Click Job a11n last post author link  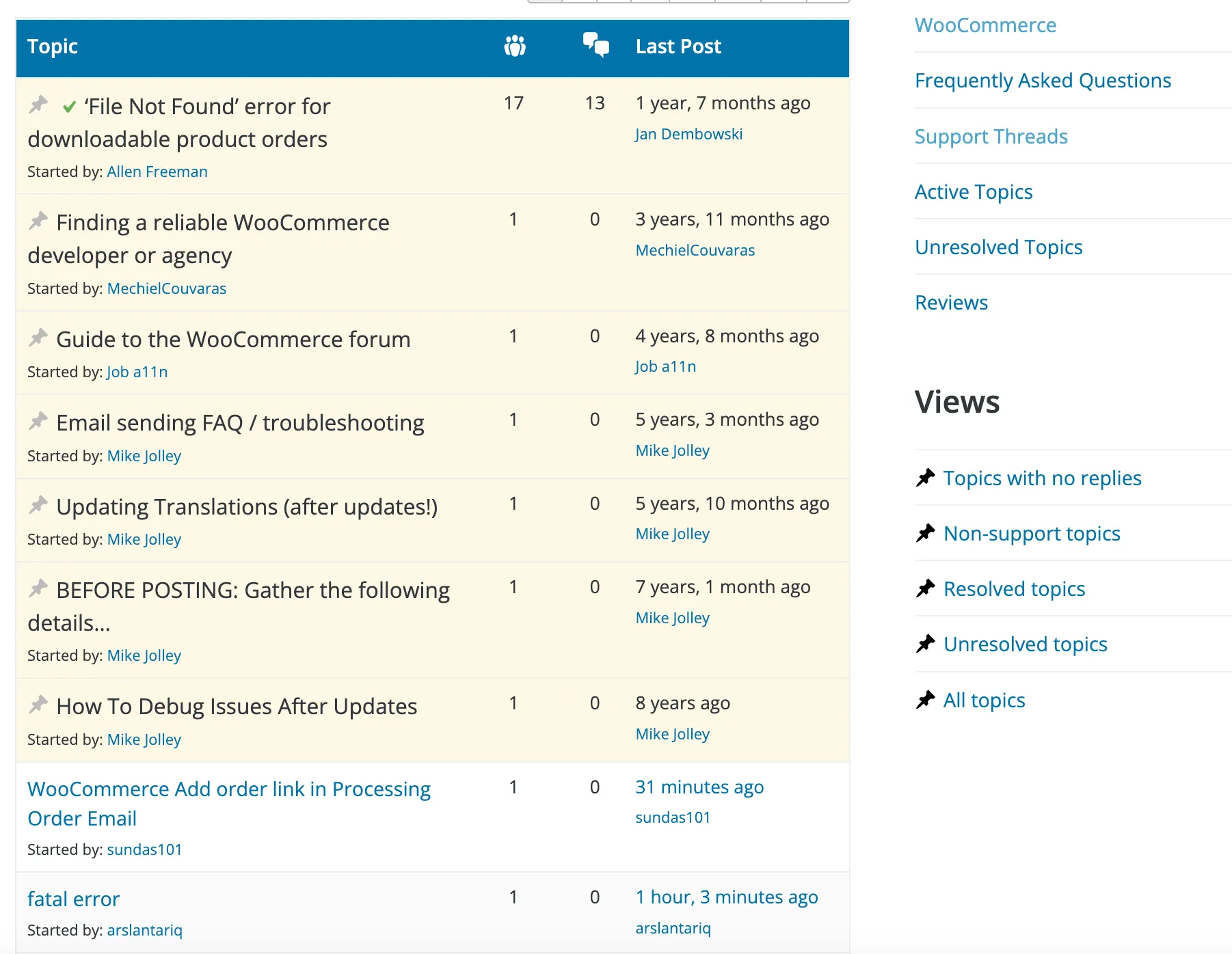click(666, 366)
